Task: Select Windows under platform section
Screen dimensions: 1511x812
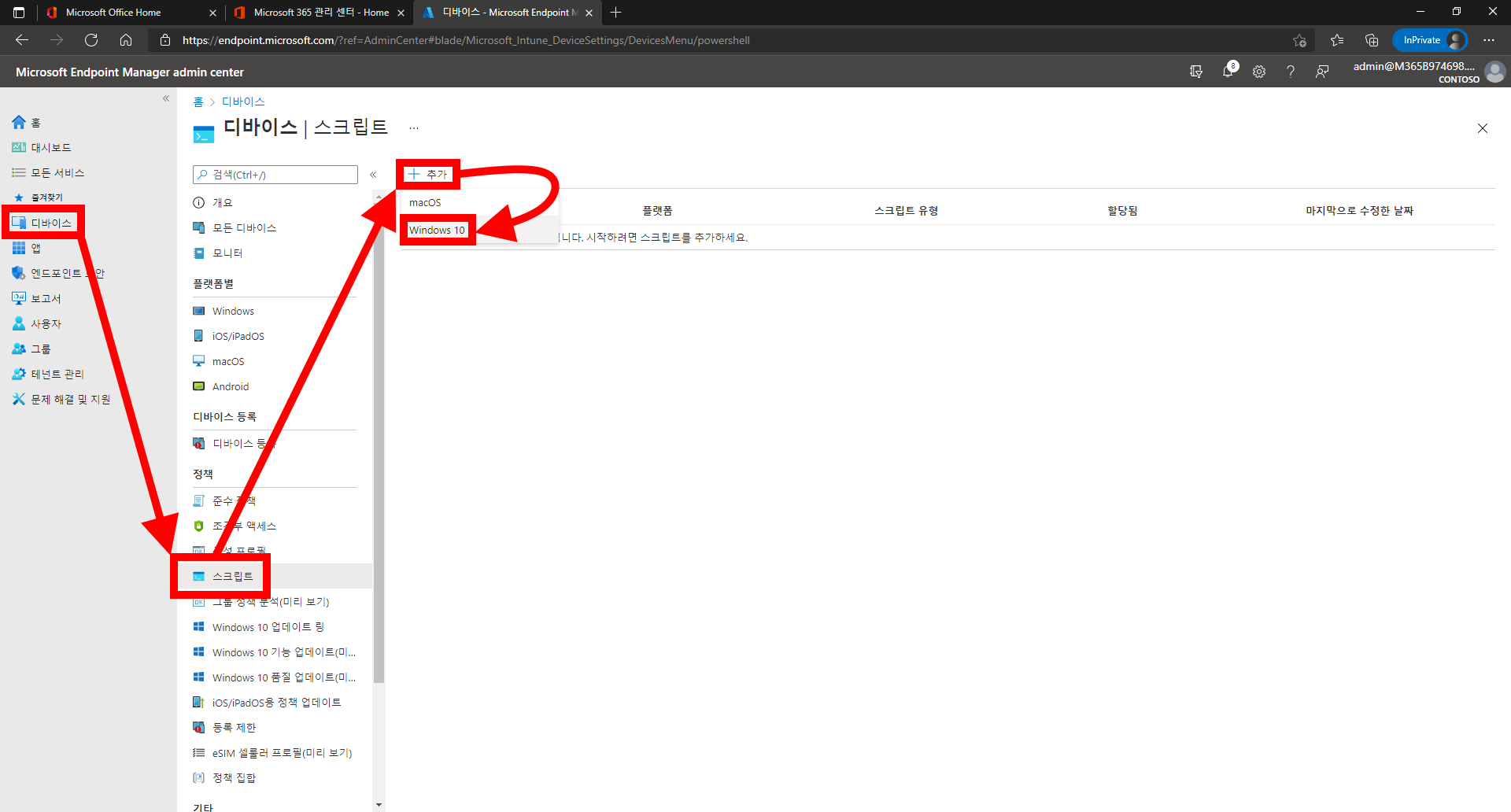Action: pos(224,311)
